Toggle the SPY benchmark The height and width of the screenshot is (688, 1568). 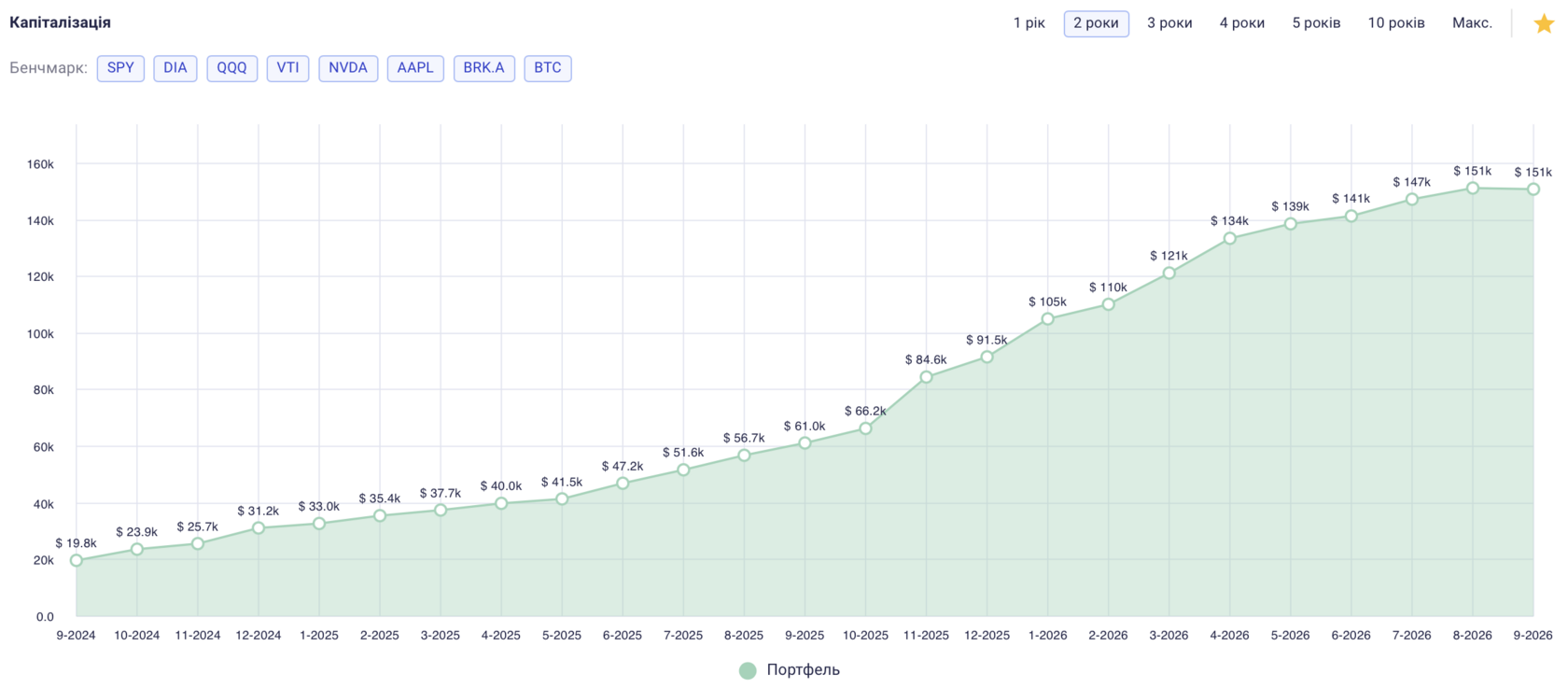click(x=120, y=68)
